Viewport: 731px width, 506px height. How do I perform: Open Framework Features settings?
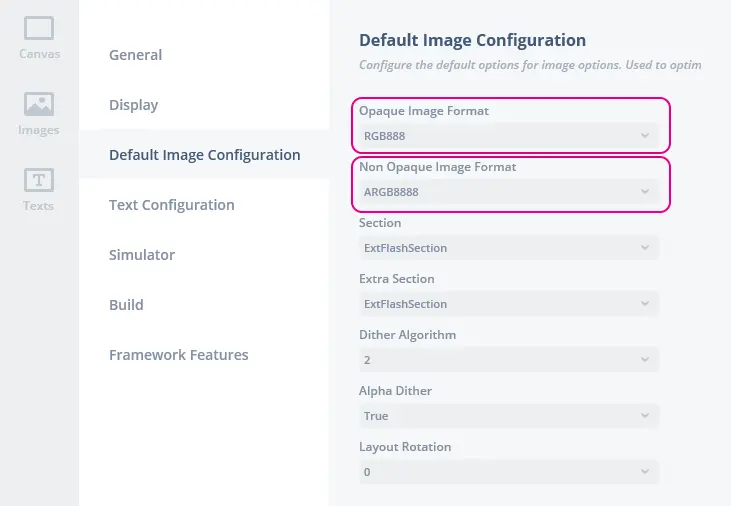coord(178,355)
